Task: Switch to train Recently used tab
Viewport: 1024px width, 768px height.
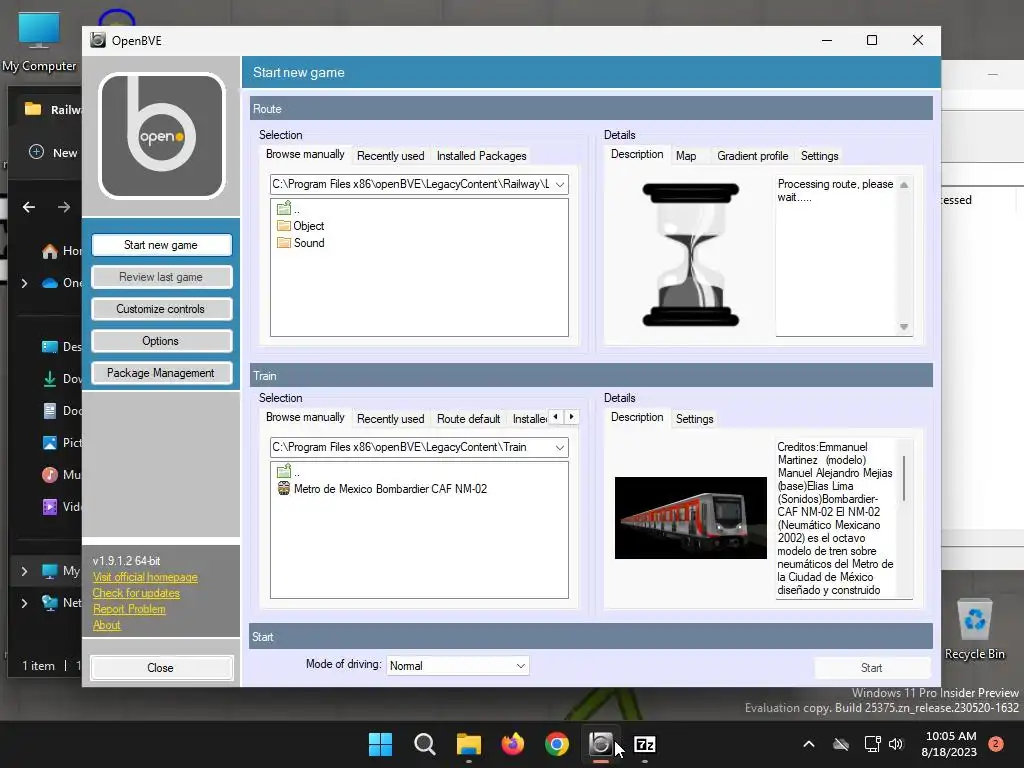Action: point(391,419)
